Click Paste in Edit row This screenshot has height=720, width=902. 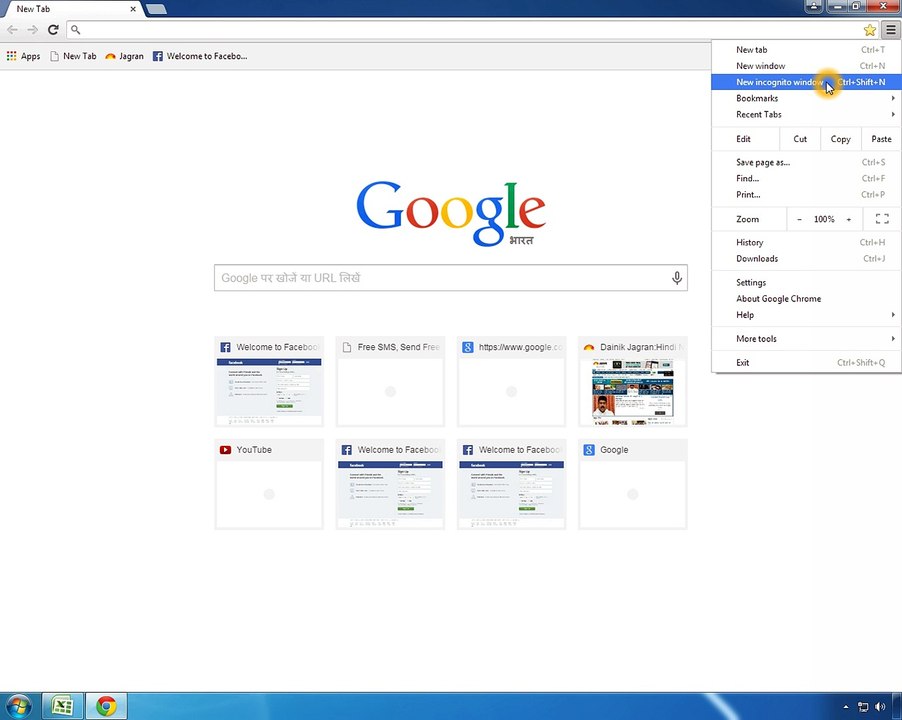[x=881, y=139]
